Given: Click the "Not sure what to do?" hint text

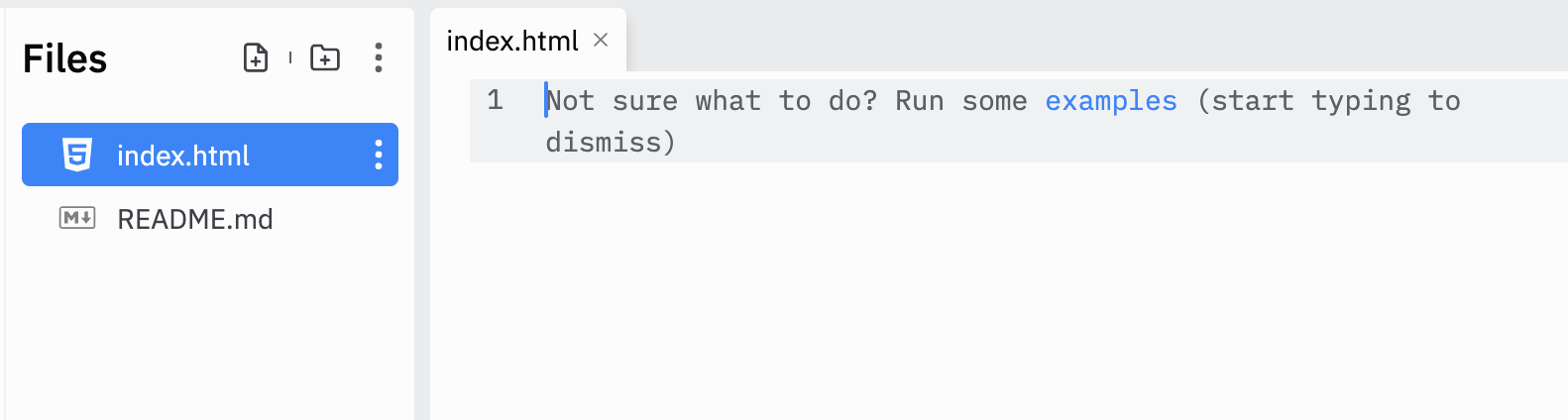Looking at the screenshot, I should tap(712, 101).
